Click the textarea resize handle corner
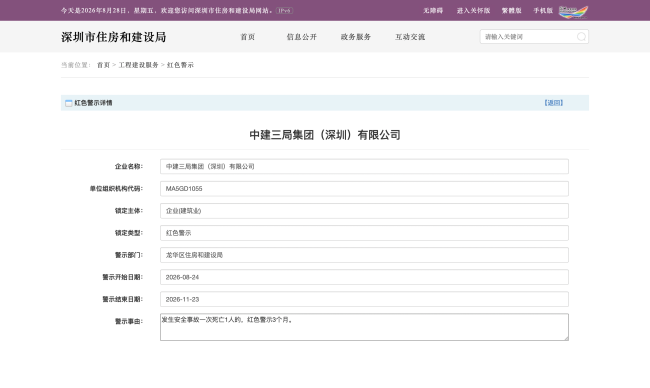 (x=566, y=338)
